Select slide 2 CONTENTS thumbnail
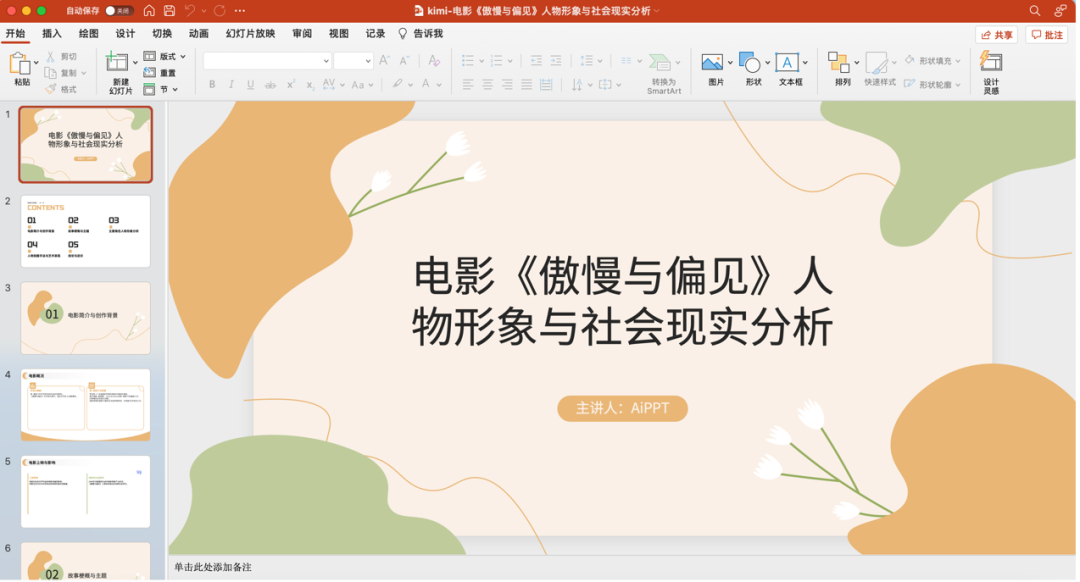Screen dimensions: 1080x582 click(x=85, y=231)
